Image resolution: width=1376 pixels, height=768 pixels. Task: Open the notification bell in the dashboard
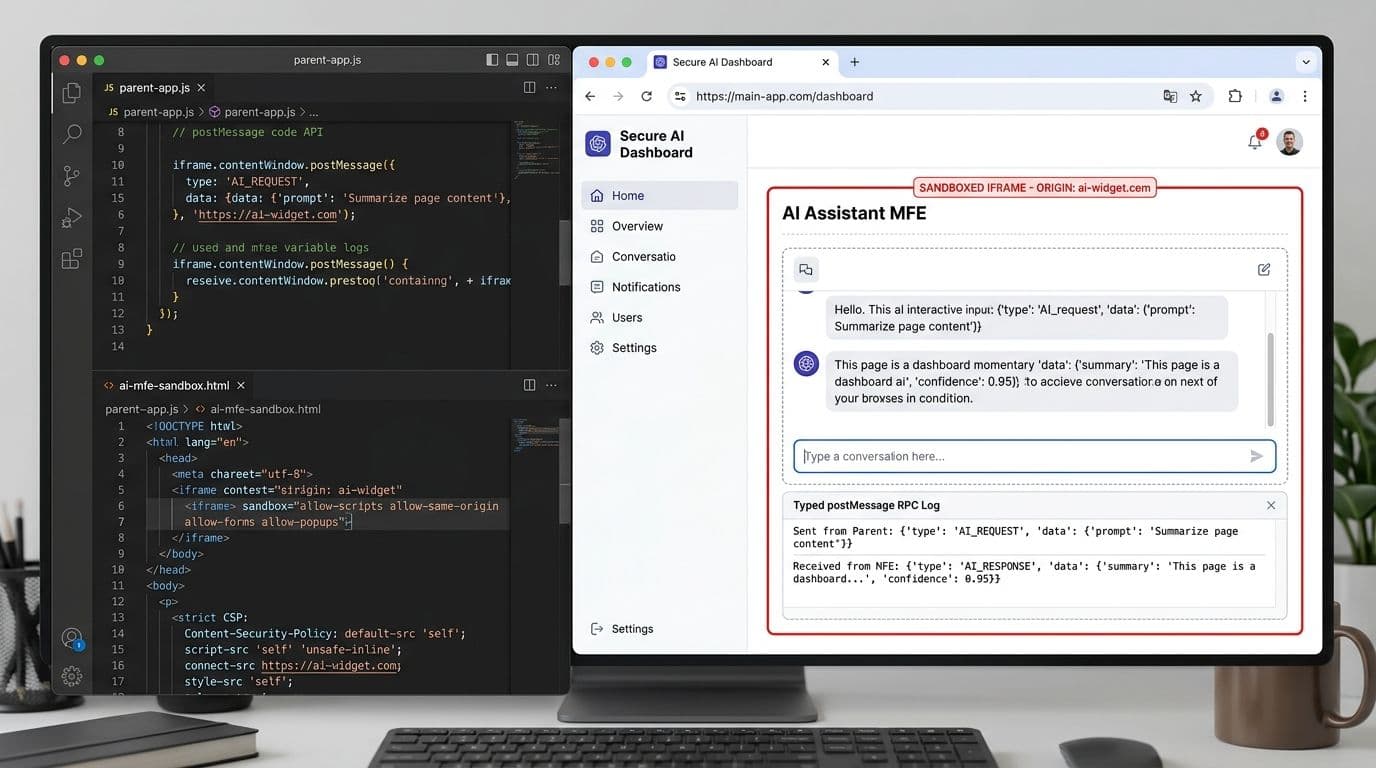pyautogui.click(x=1255, y=141)
